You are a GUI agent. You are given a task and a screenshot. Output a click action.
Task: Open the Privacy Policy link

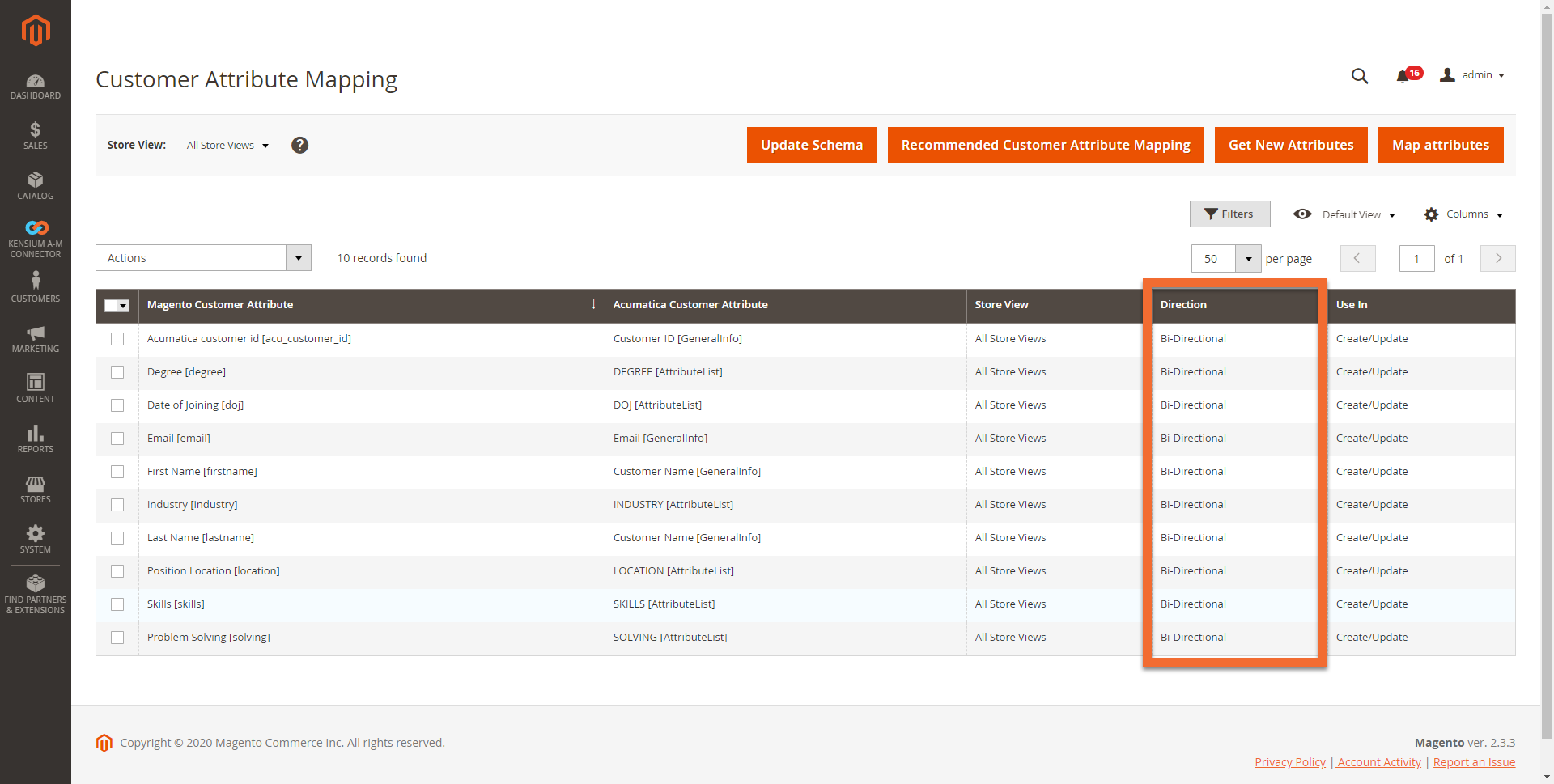[1290, 762]
